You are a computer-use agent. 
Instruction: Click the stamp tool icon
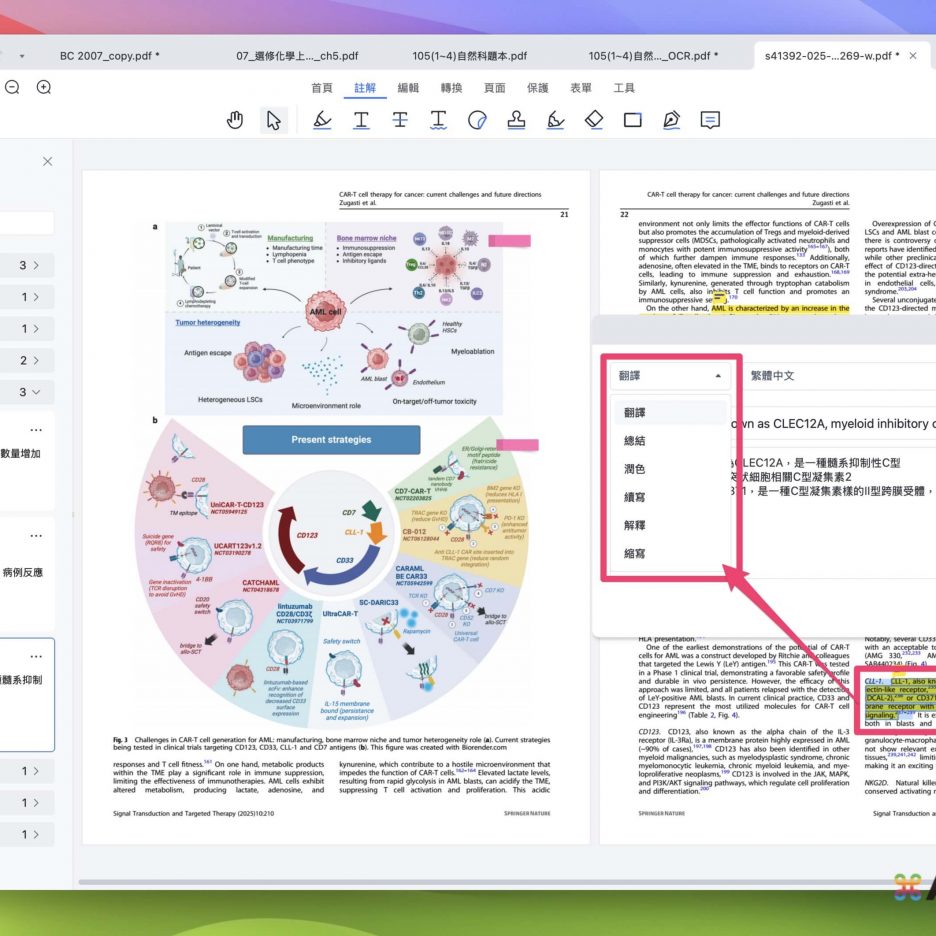(516, 121)
